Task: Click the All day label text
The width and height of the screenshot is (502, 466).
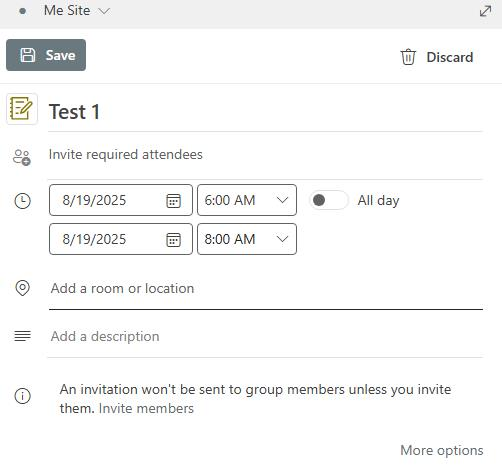Action: click(378, 200)
